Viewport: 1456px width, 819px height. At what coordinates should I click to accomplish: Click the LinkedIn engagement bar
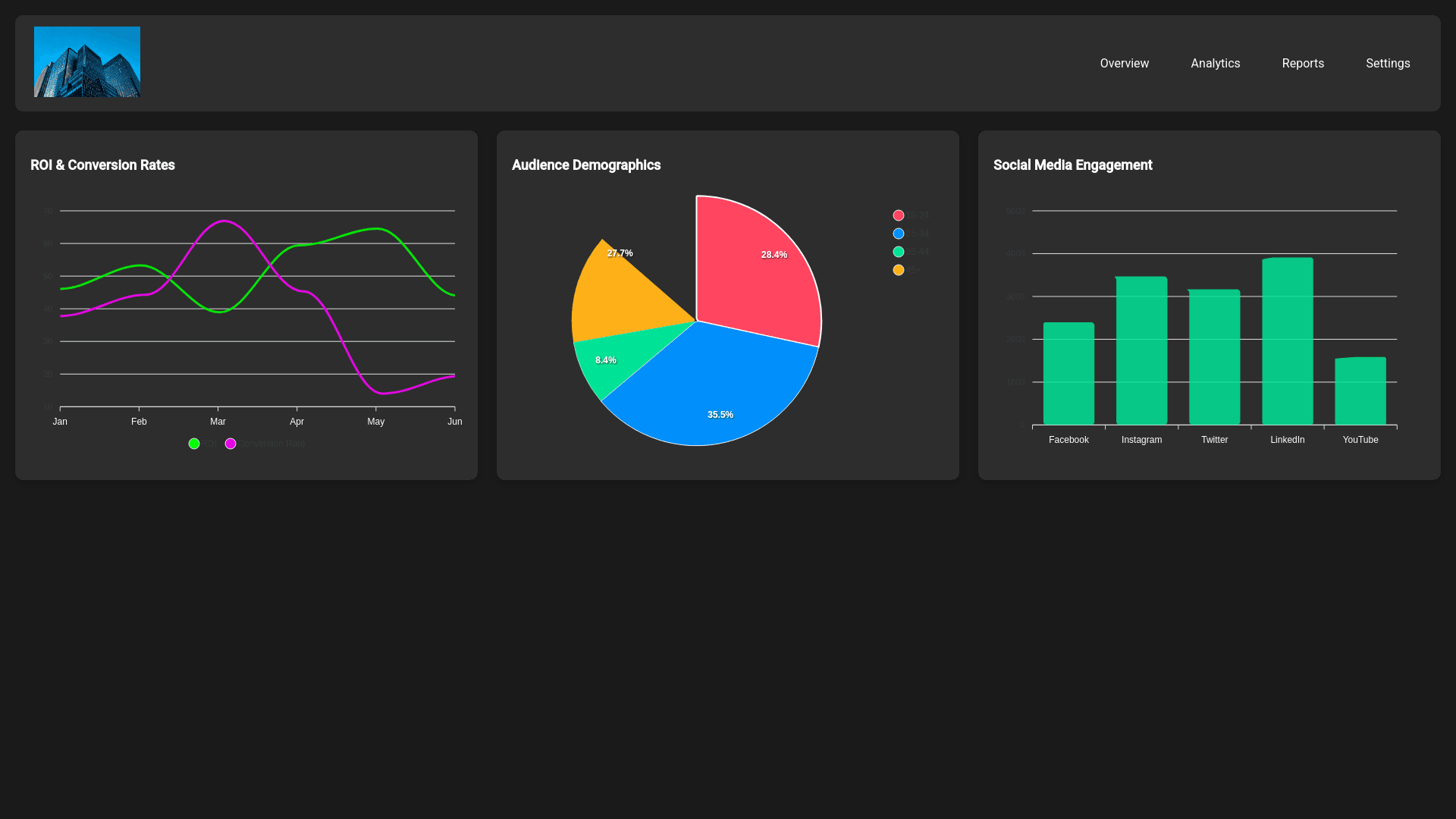point(1287,341)
